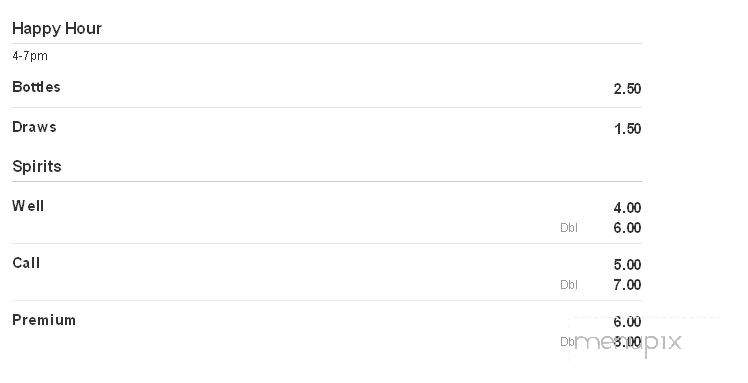Click the Call single price 5.00
Image resolution: width=748 pixels, height=383 pixels.
(627, 265)
